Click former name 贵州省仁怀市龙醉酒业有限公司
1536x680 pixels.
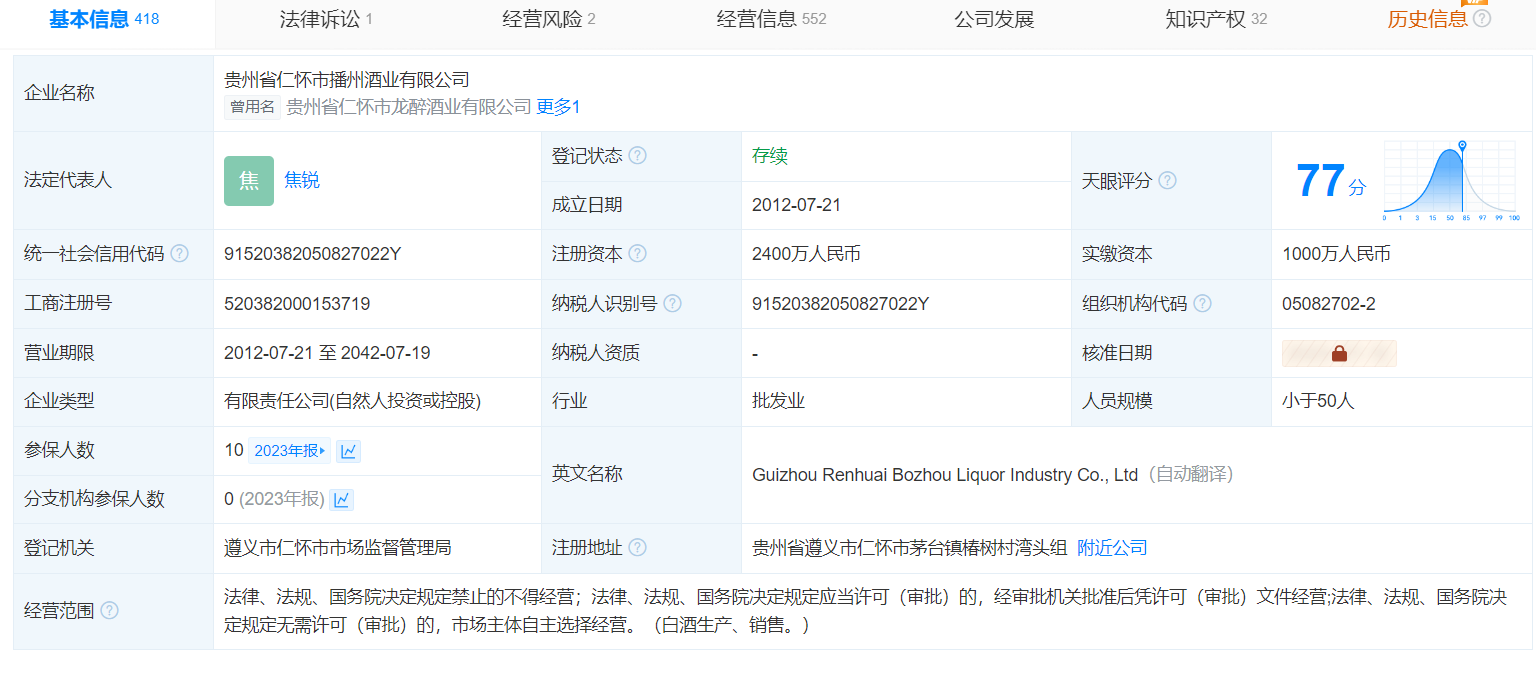point(408,107)
